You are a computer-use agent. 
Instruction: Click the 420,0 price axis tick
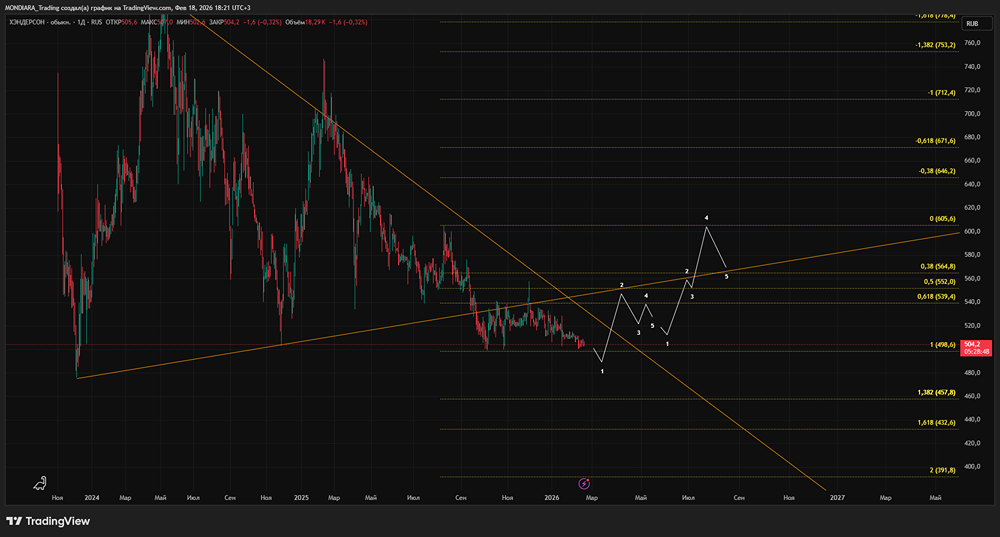click(x=973, y=443)
